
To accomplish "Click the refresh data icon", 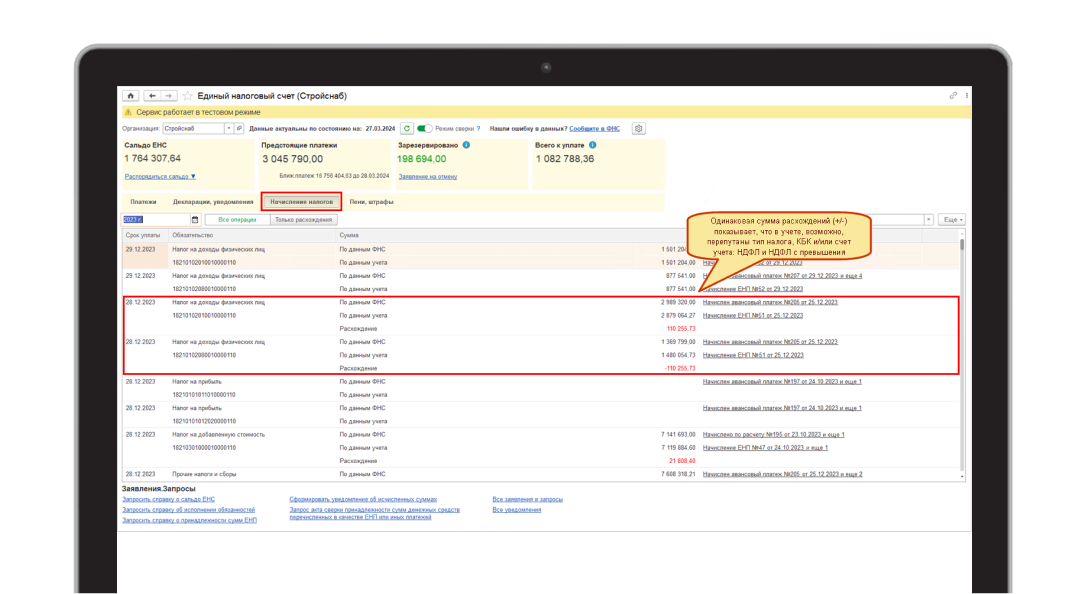I will pos(407,129).
